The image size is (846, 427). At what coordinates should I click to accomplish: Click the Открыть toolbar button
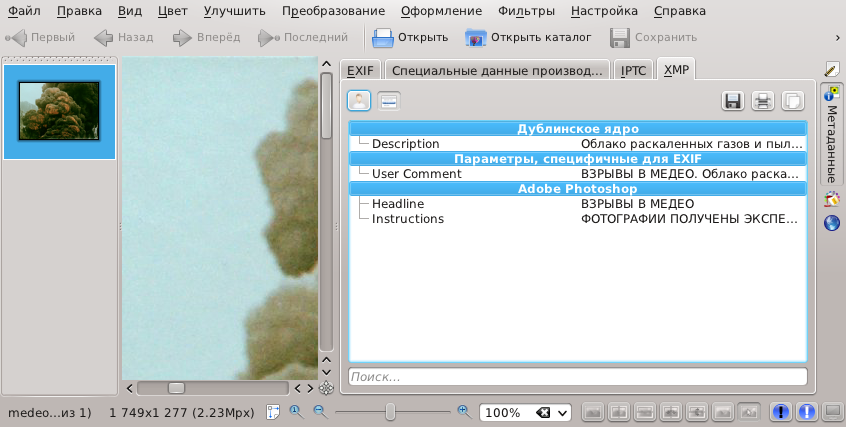410,38
